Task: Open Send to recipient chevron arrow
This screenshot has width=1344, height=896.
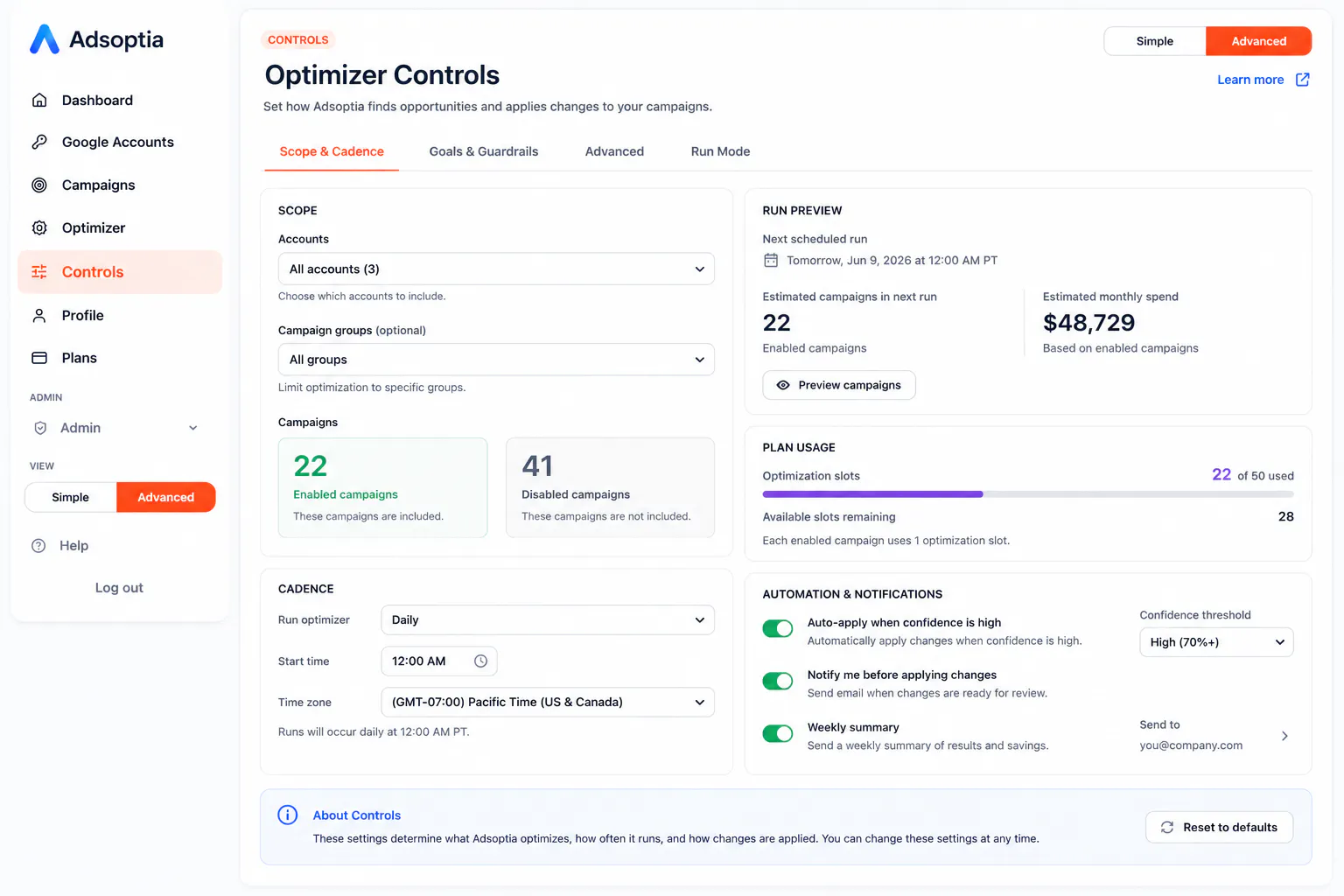Action: tap(1284, 736)
